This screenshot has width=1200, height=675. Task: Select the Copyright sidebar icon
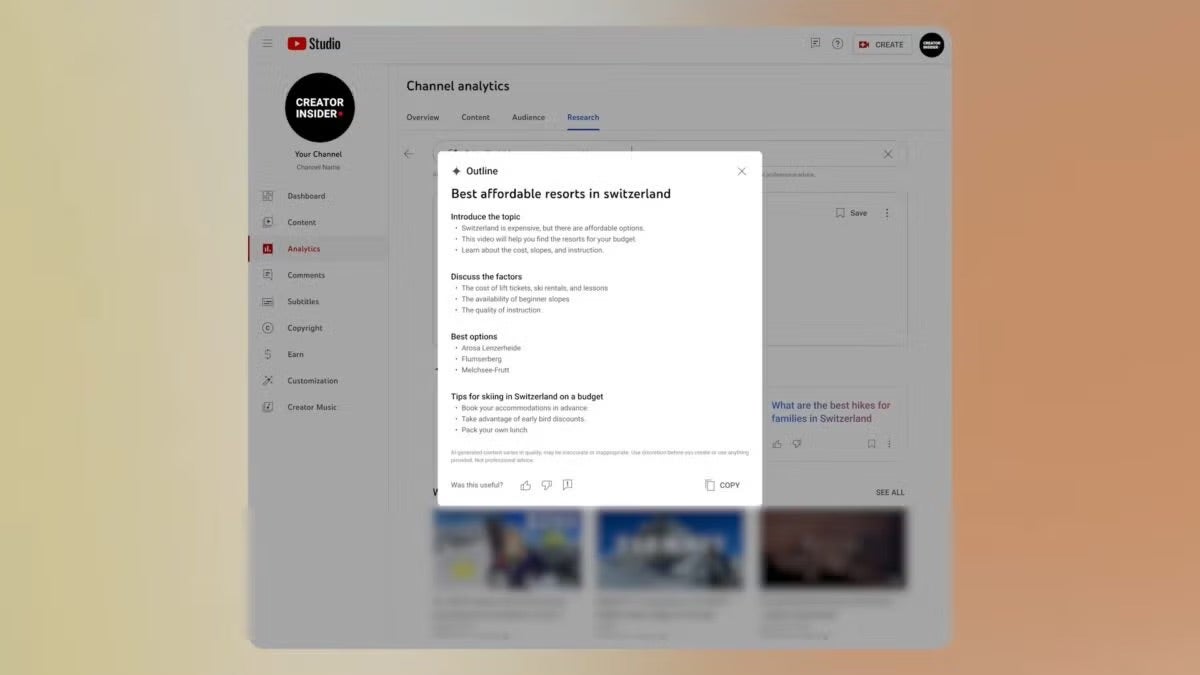click(x=267, y=327)
